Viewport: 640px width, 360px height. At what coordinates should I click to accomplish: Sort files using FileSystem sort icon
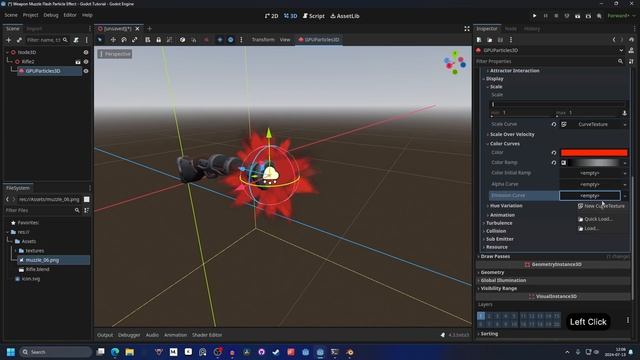click(87, 210)
